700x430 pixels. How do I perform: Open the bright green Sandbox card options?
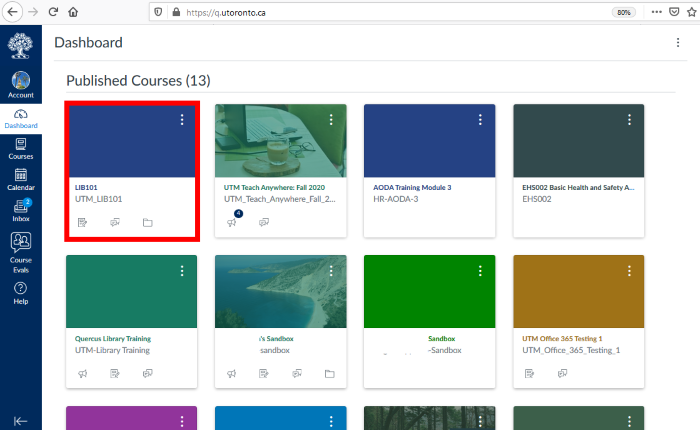(x=480, y=271)
